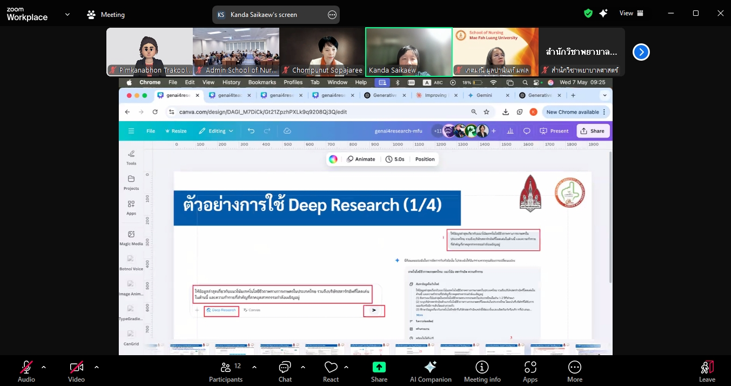Show next participants with blue arrow
Viewport: 731px width, 386px height.
point(641,52)
